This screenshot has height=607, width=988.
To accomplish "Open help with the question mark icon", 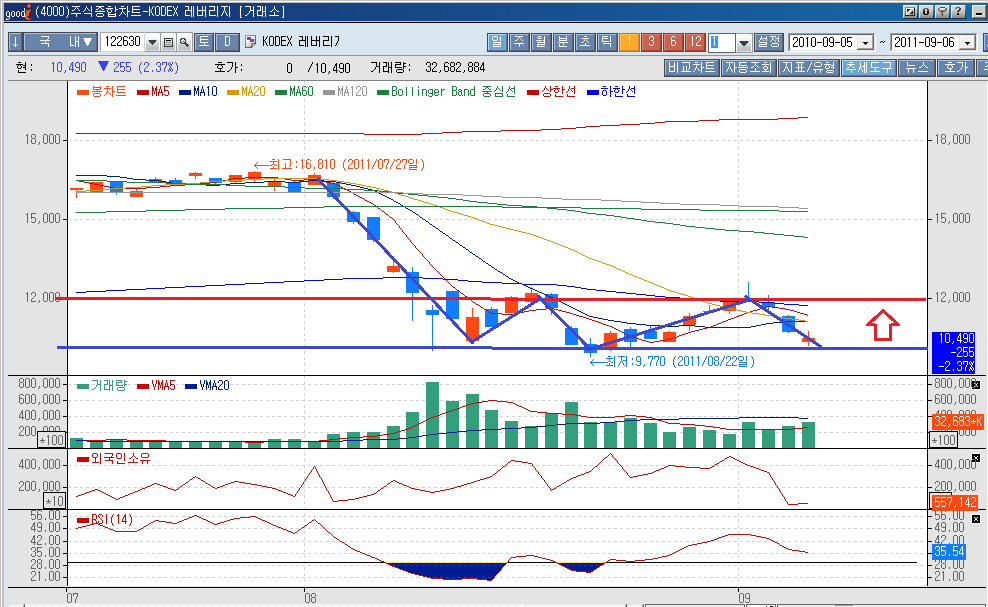I will [958, 11].
